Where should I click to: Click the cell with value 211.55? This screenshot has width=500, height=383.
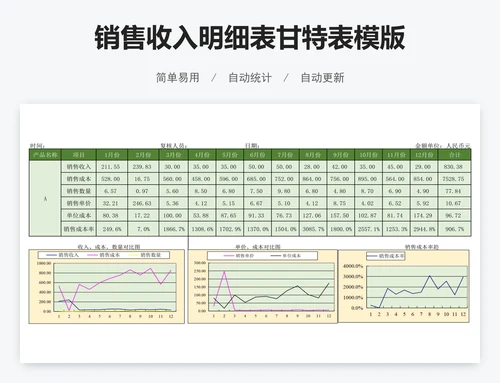[x=111, y=167]
